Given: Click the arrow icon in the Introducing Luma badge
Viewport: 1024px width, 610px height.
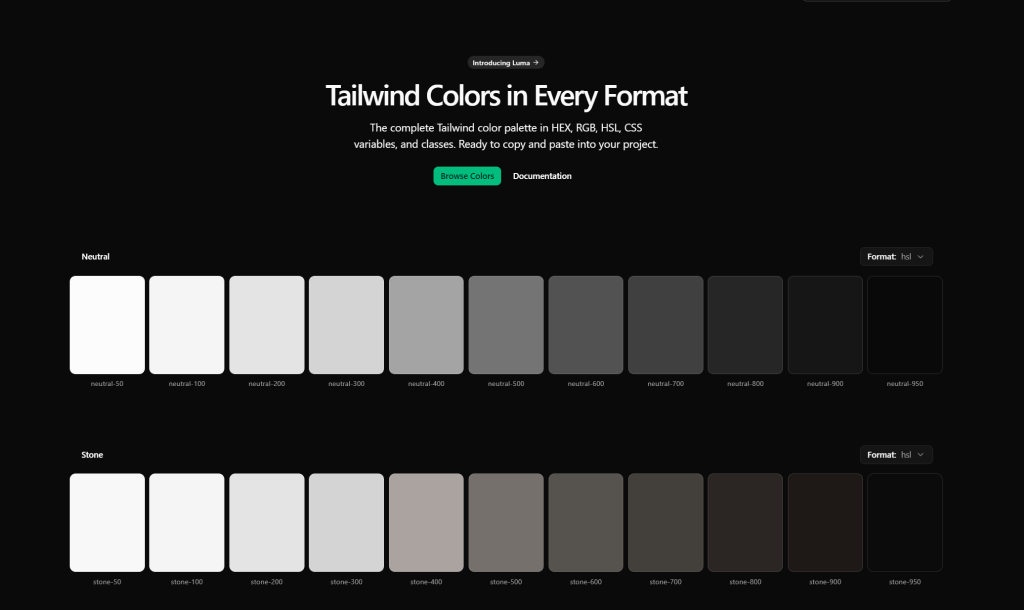Looking at the screenshot, I should point(536,62).
